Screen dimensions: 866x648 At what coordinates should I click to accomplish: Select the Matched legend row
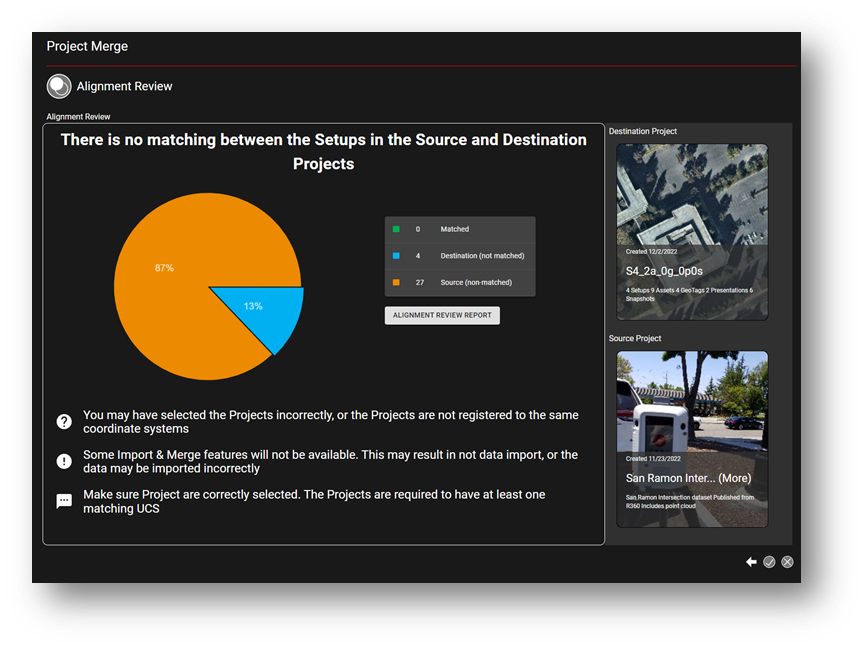tap(460, 229)
